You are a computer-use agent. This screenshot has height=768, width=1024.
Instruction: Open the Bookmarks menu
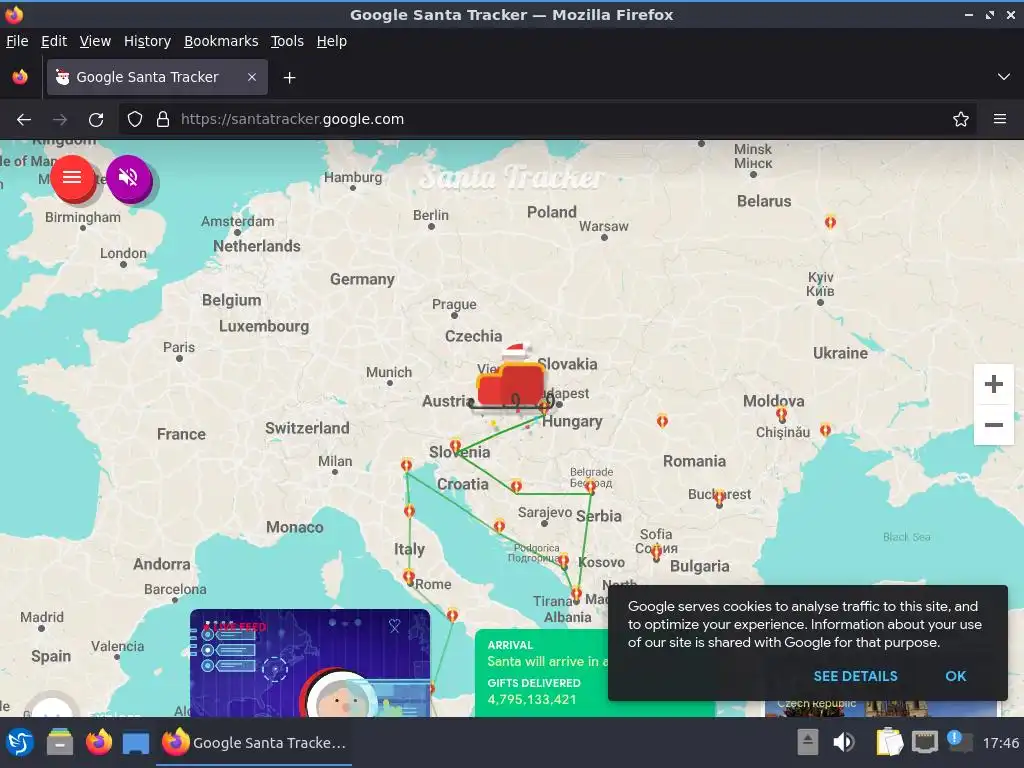click(221, 41)
